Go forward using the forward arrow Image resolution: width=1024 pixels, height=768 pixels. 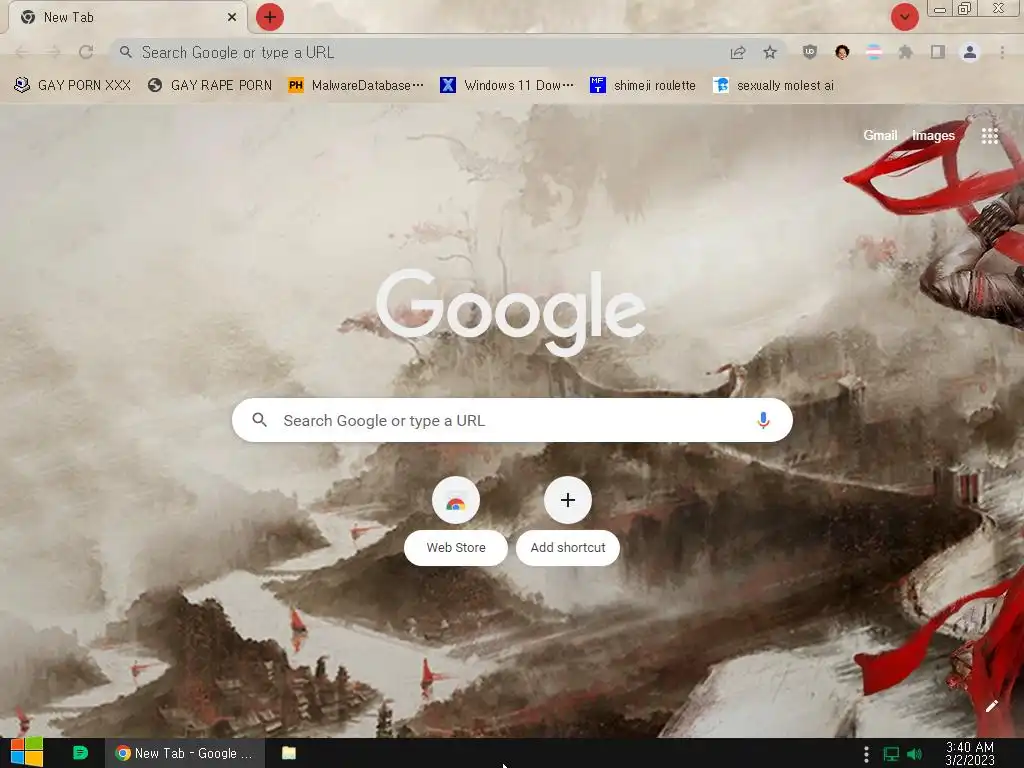point(54,52)
